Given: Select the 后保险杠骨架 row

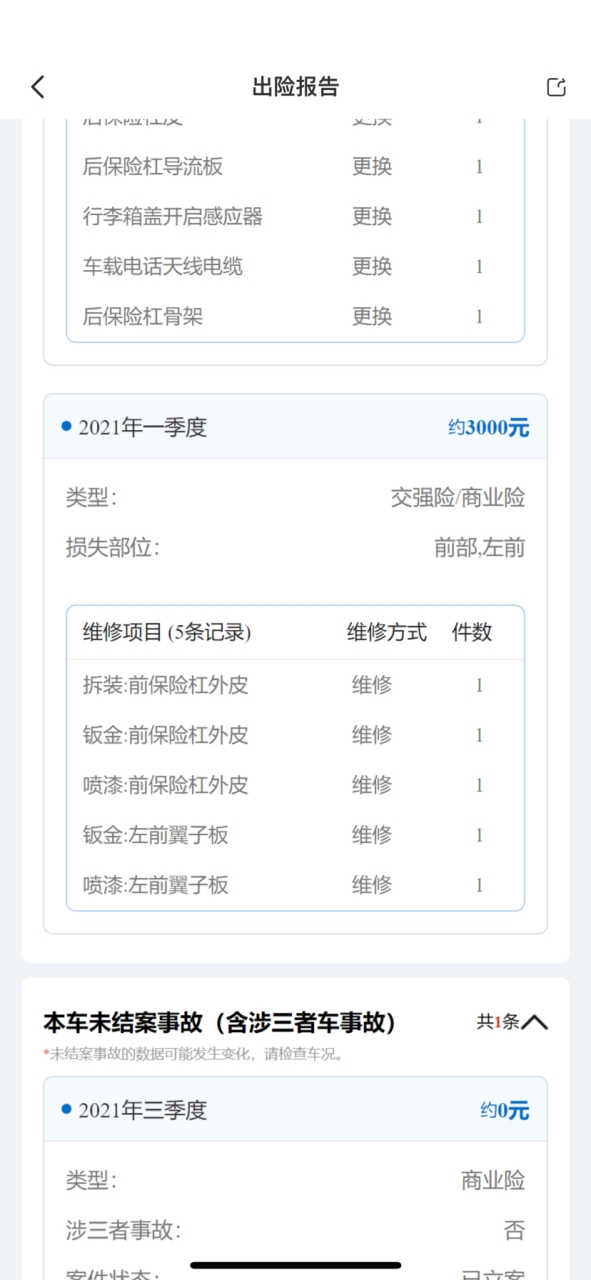Looking at the screenshot, I should click(x=295, y=316).
